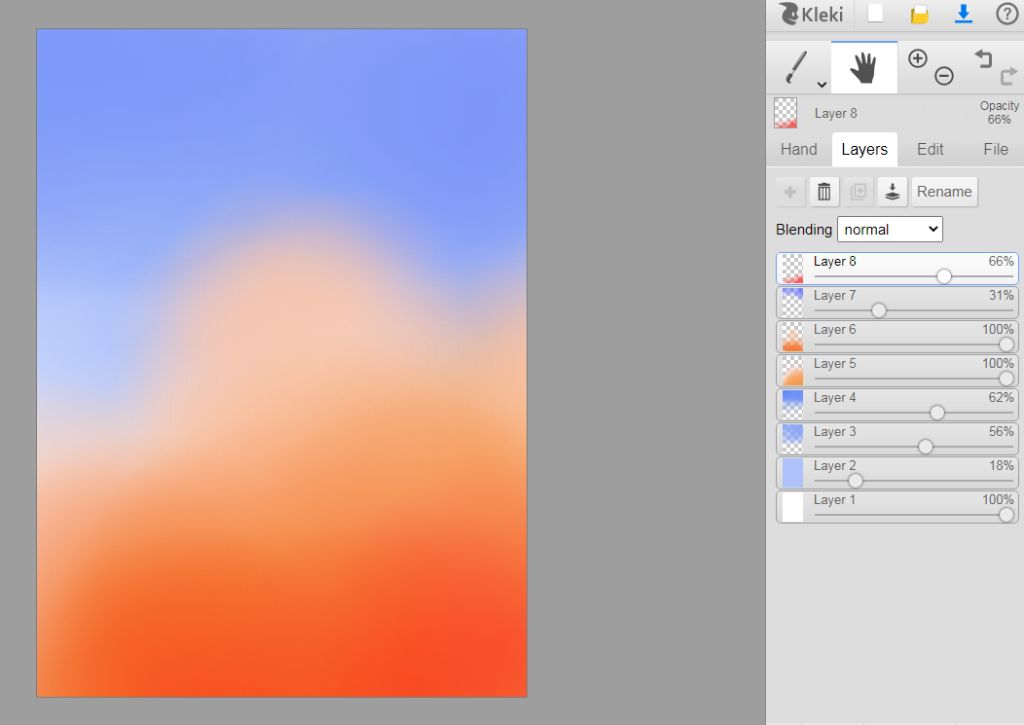Click the Kleki logo
The image size is (1024, 725).
[x=810, y=14]
